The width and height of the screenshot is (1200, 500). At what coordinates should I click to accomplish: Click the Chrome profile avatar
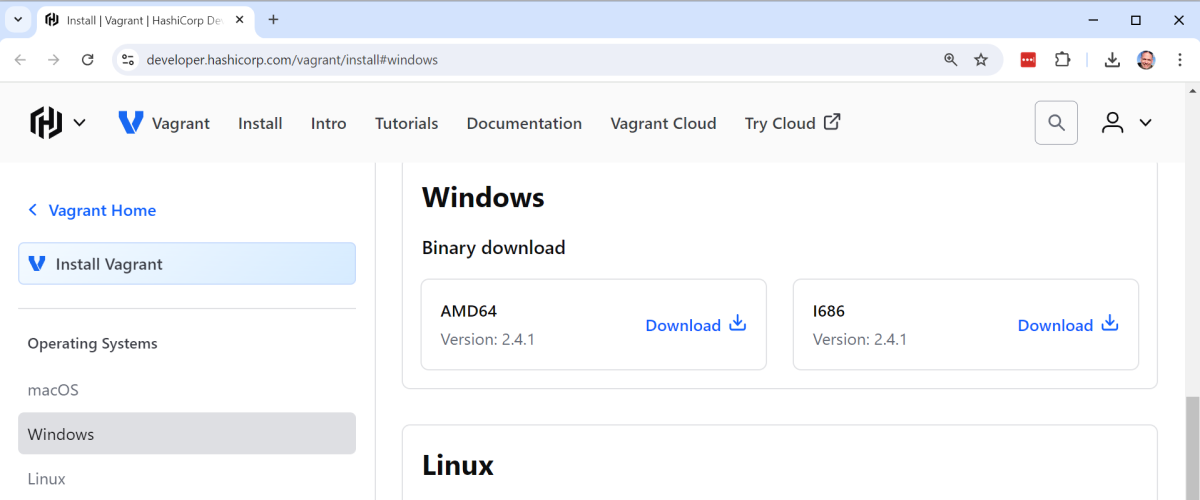pyautogui.click(x=1146, y=60)
